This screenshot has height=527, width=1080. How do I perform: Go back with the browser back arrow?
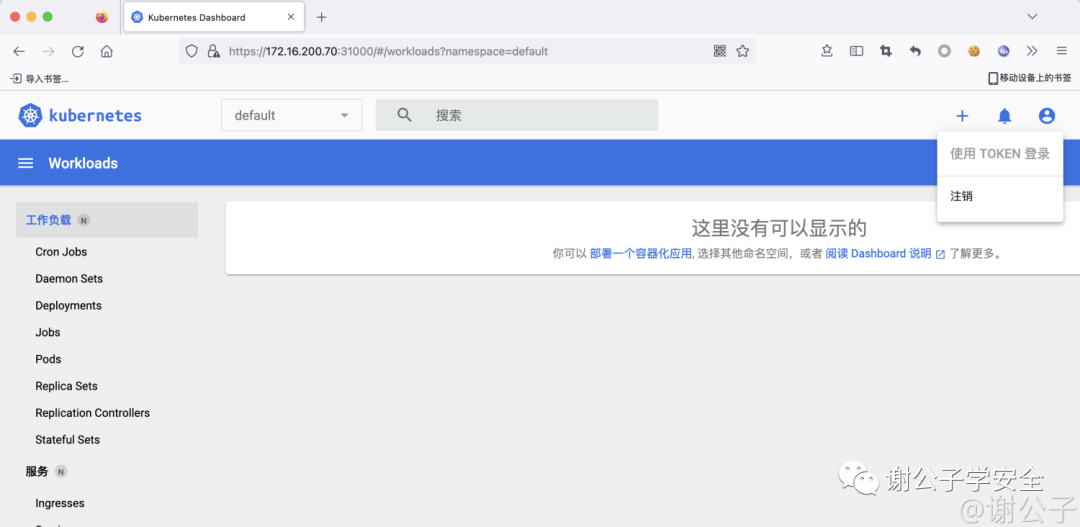19,51
